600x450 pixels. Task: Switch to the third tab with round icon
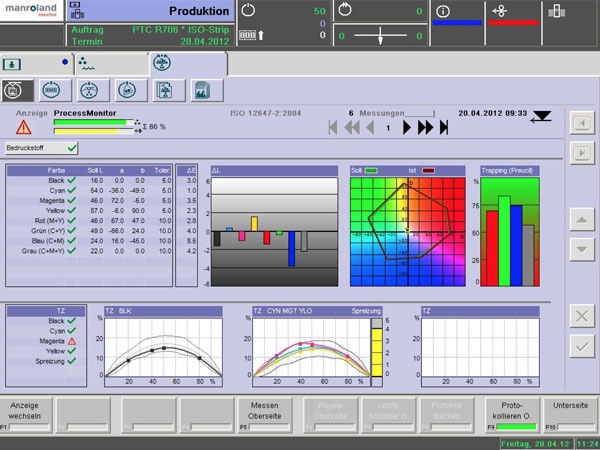(162, 62)
